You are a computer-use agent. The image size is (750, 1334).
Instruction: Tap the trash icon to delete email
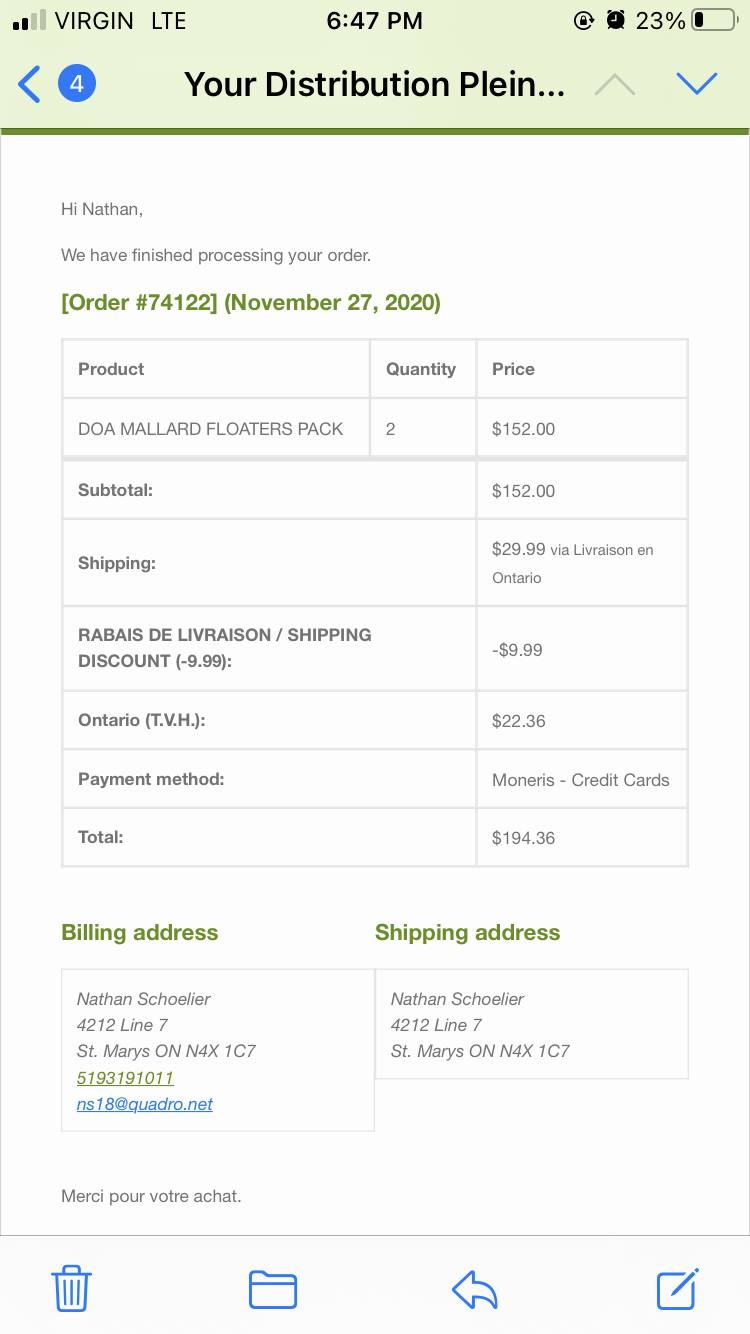(71, 1288)
